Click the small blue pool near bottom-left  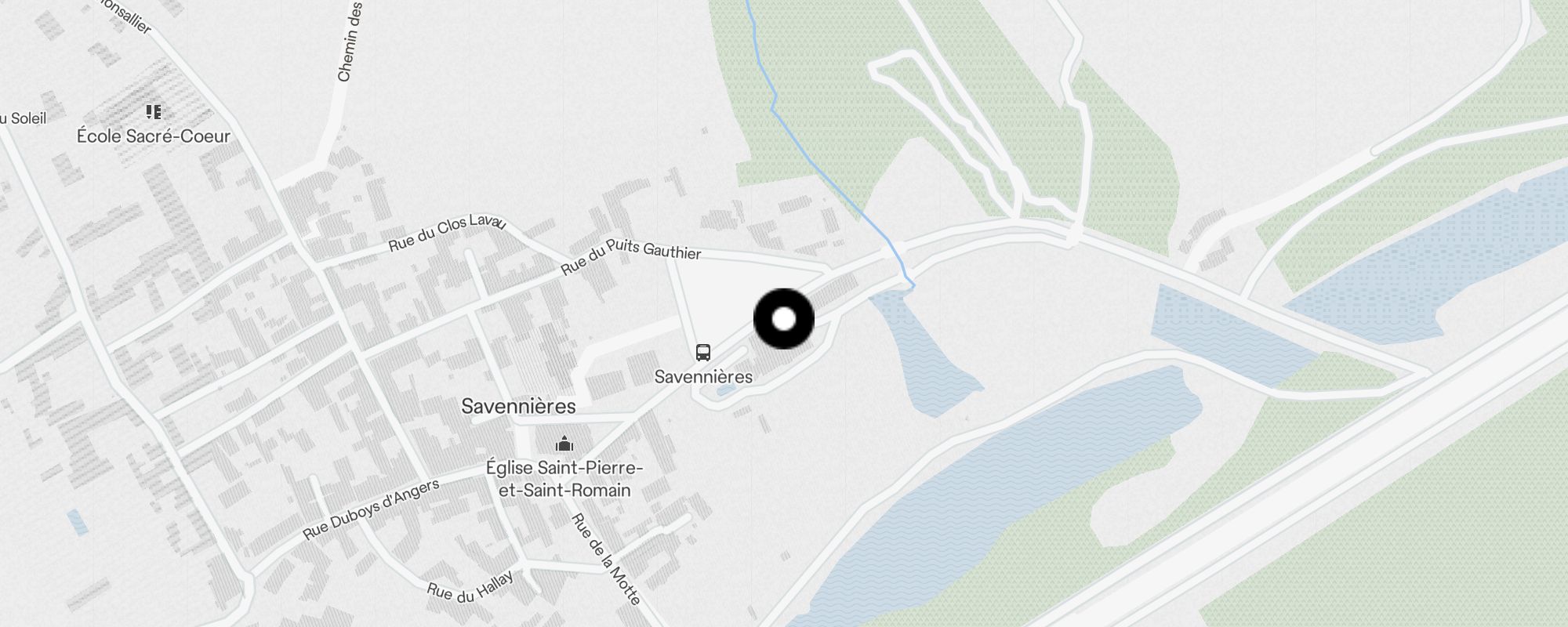(78, 522)
